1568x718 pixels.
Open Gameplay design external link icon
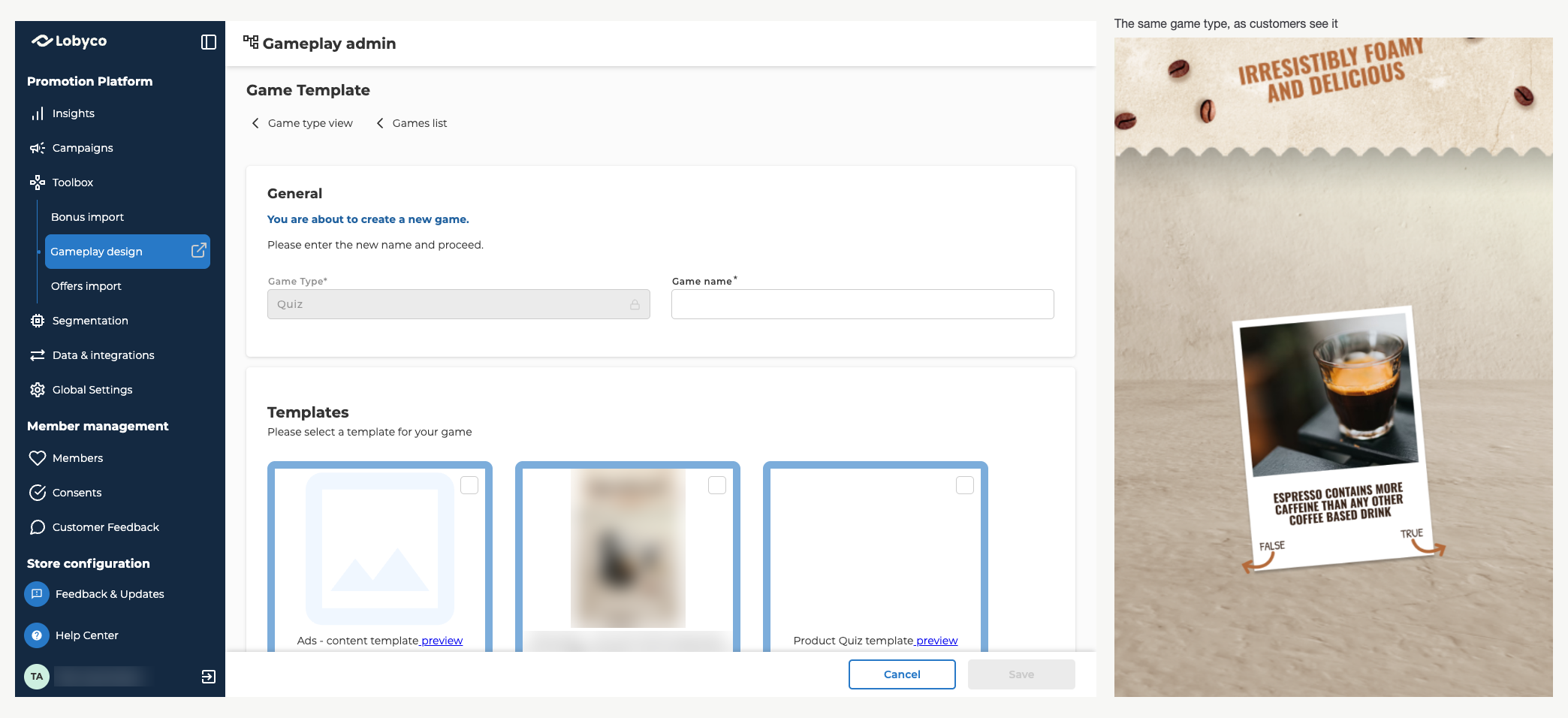pos(198,251)
